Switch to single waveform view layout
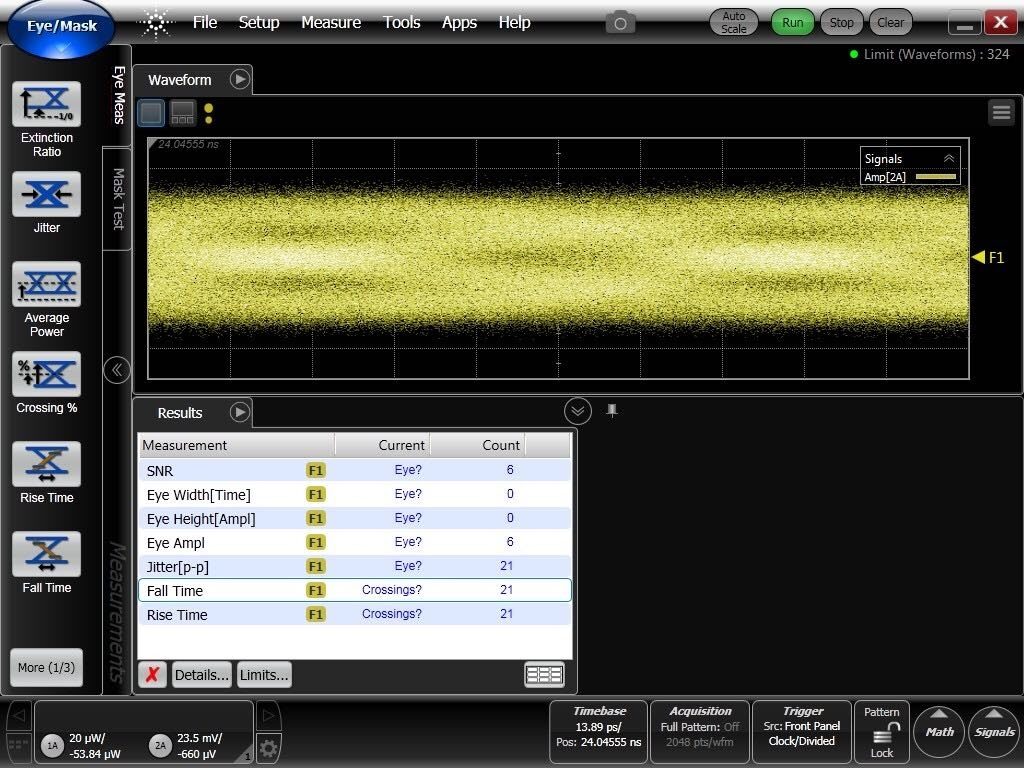 point(151,112)
